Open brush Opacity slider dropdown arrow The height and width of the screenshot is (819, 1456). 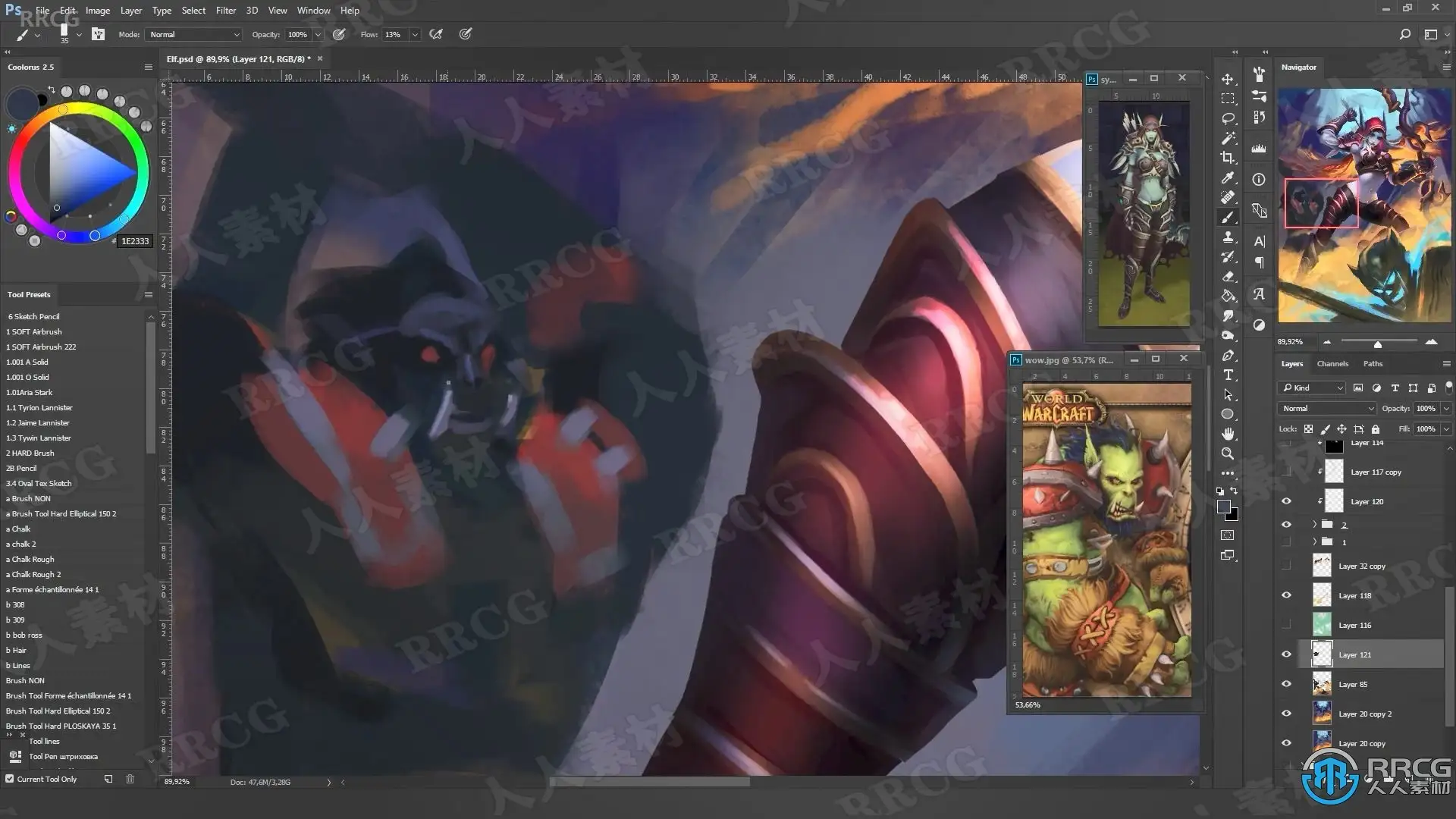(318, 35)
